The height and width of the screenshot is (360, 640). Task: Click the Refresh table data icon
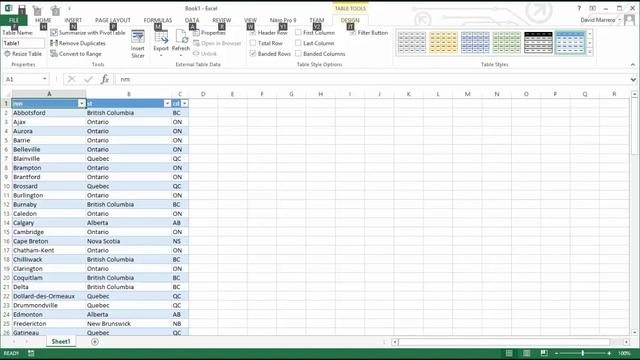tap(181, 37)
